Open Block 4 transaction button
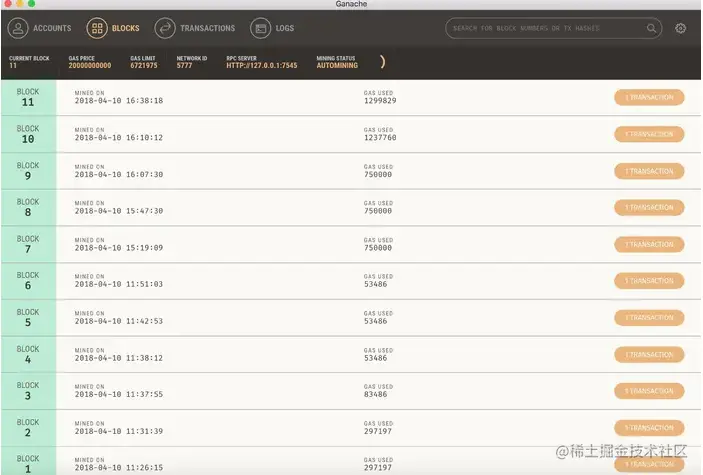 pyautogui.click(x=649, y=355)
